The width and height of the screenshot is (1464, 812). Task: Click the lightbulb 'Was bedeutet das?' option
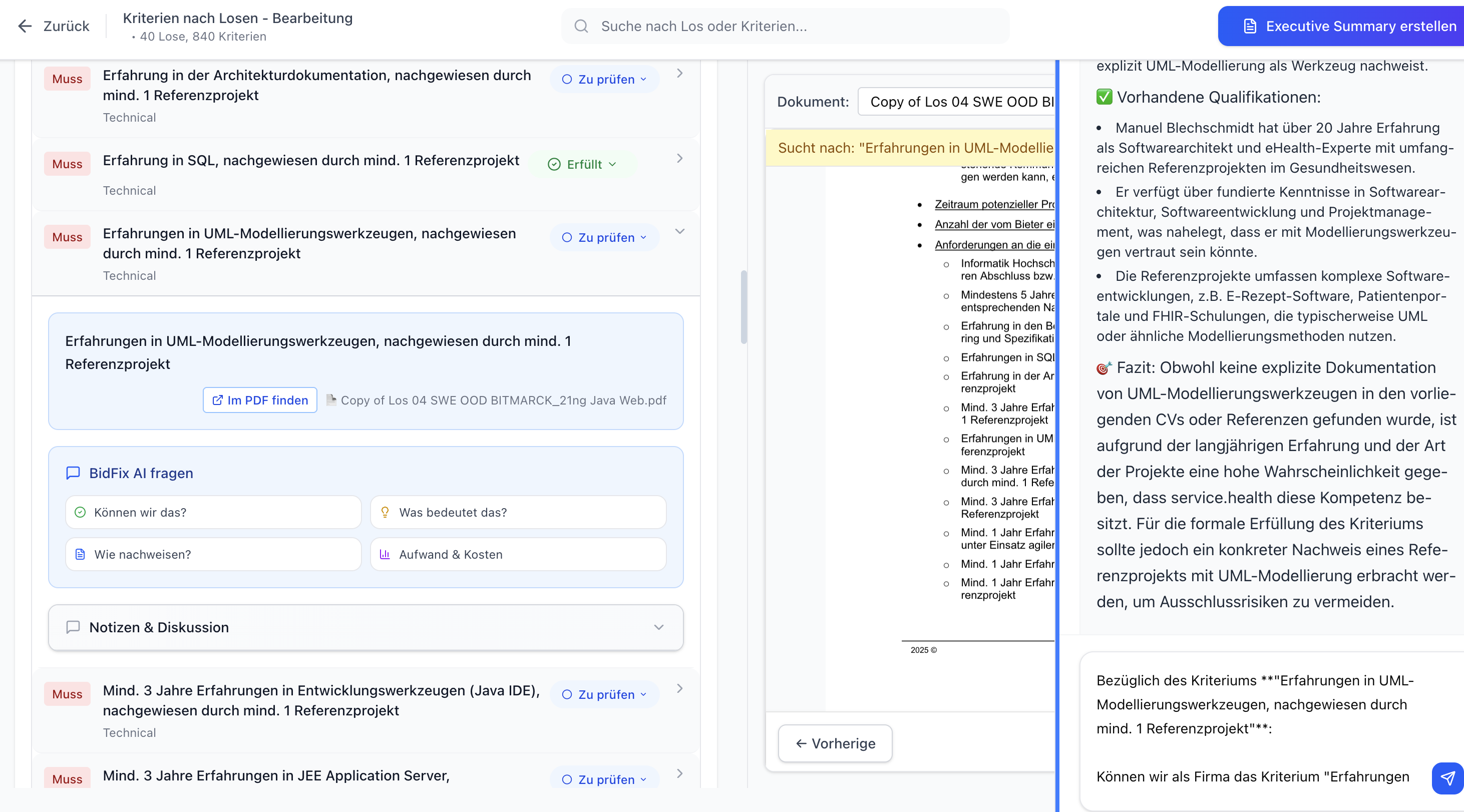(518, 512)
